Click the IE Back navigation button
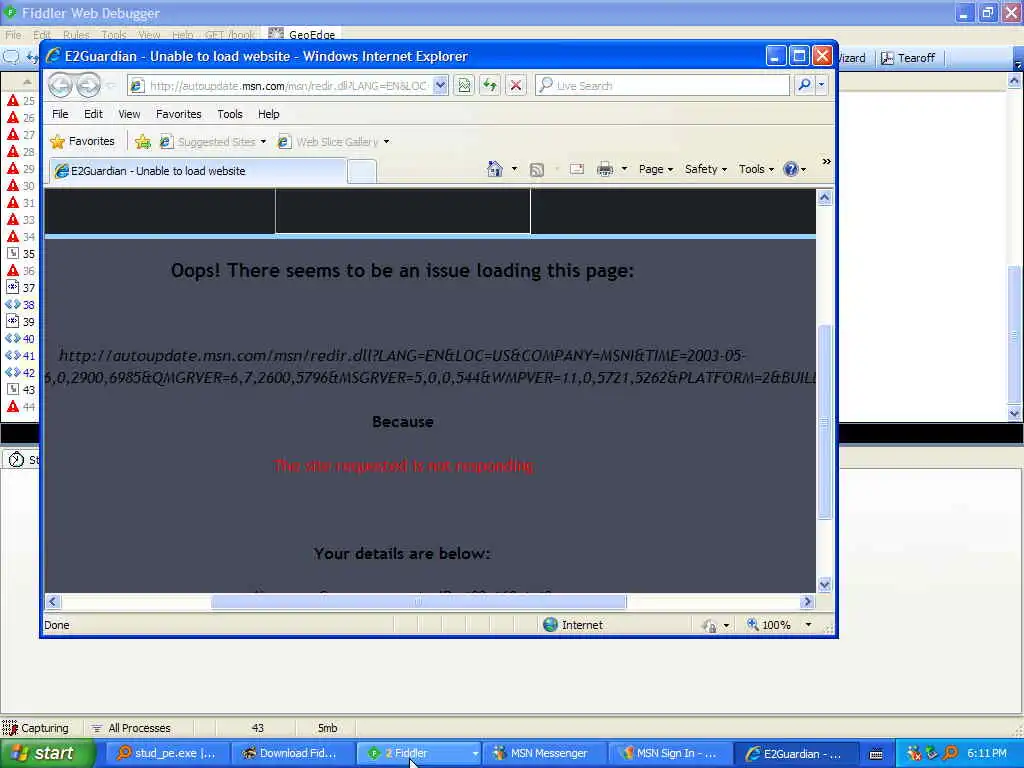This screenshot has width=1024, height=768. click(x=60, y=85)
